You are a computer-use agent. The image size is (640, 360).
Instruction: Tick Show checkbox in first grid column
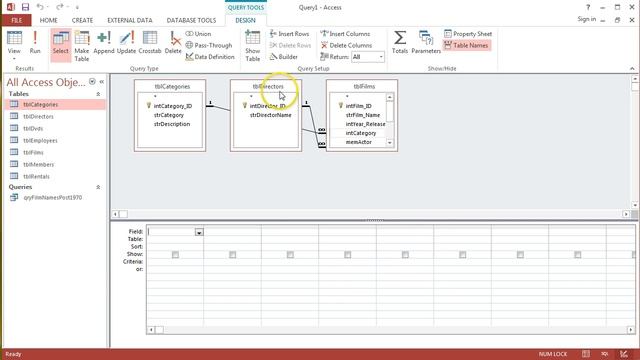(x=175, y=255)
